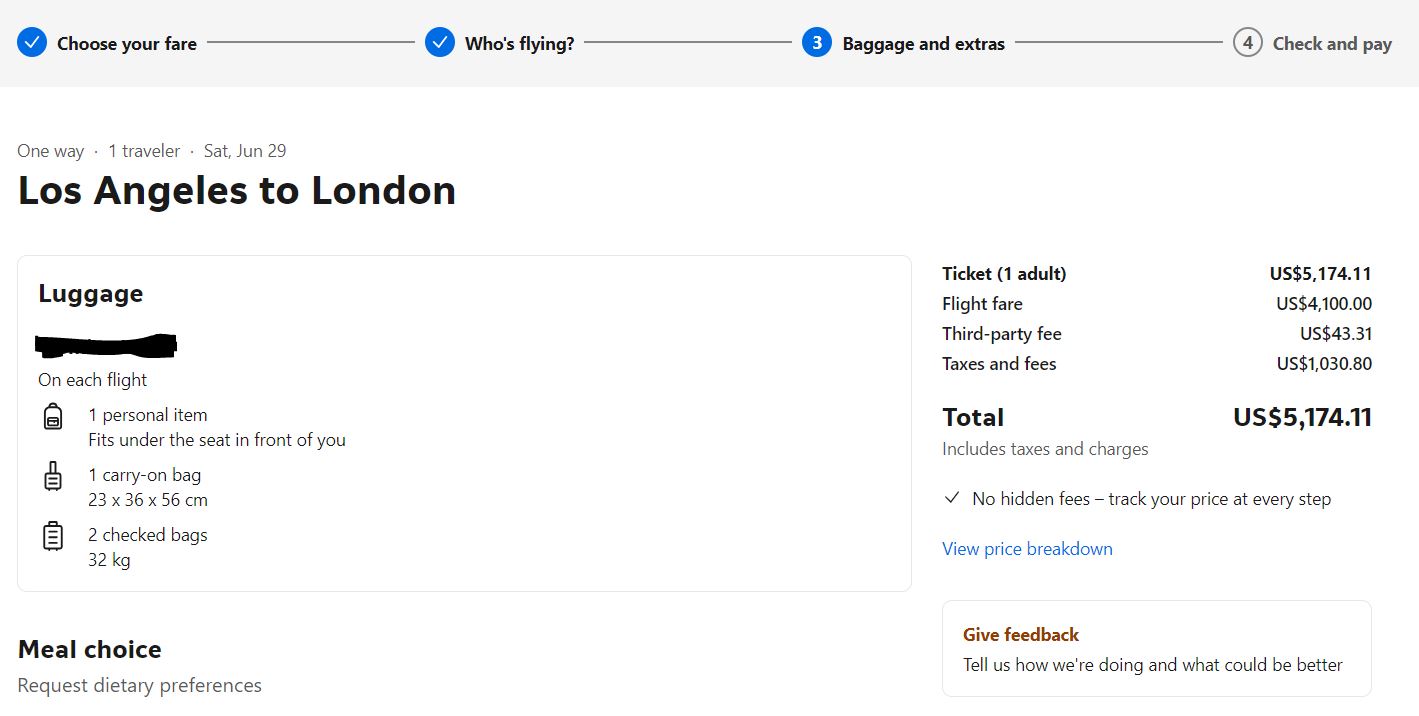
Task: Open the Give feedback card
Action: point(1156,648)
